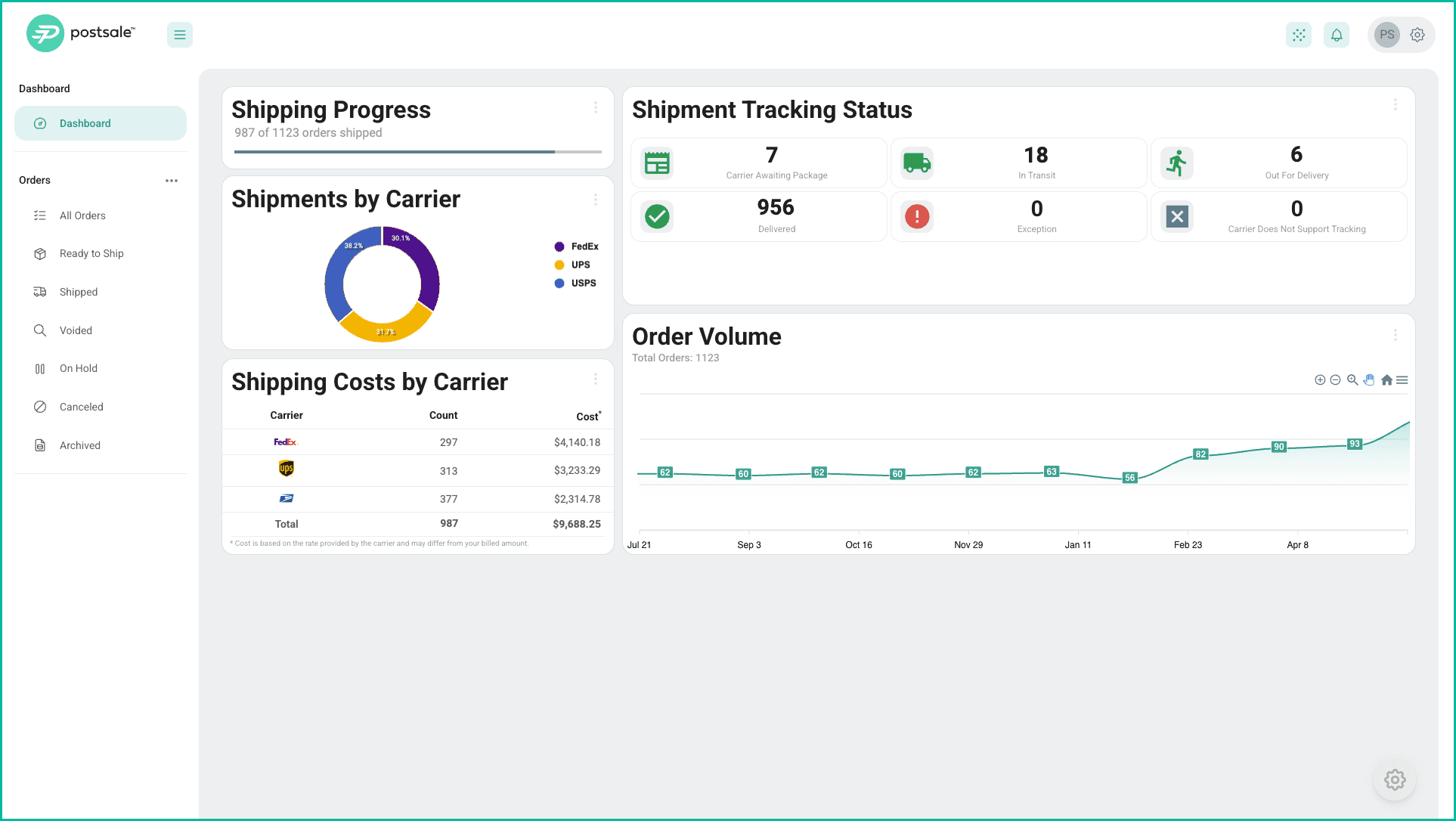
Task: Zoom out on the Order Volume chart
Action: [x=1335, y=380]
